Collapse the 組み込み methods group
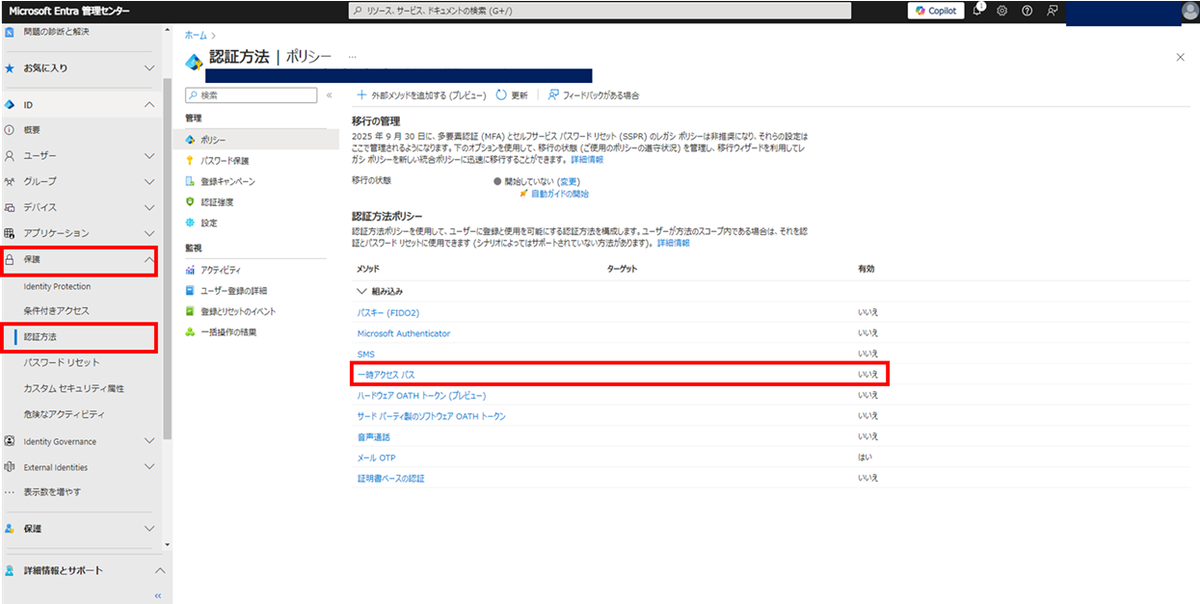The image size is (1200, 604). 361,291
